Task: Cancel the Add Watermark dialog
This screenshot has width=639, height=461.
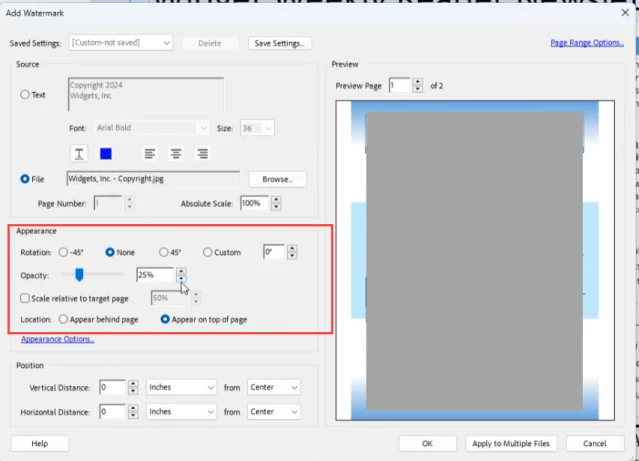Action: 595,443
